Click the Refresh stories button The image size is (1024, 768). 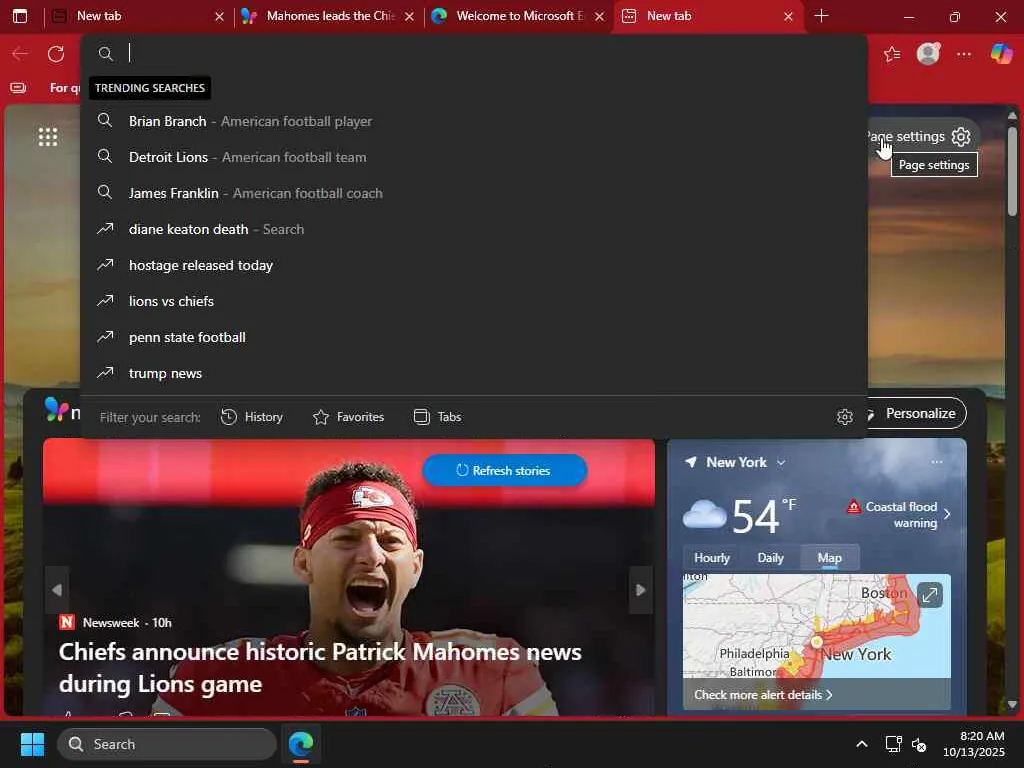click(504, 470)
